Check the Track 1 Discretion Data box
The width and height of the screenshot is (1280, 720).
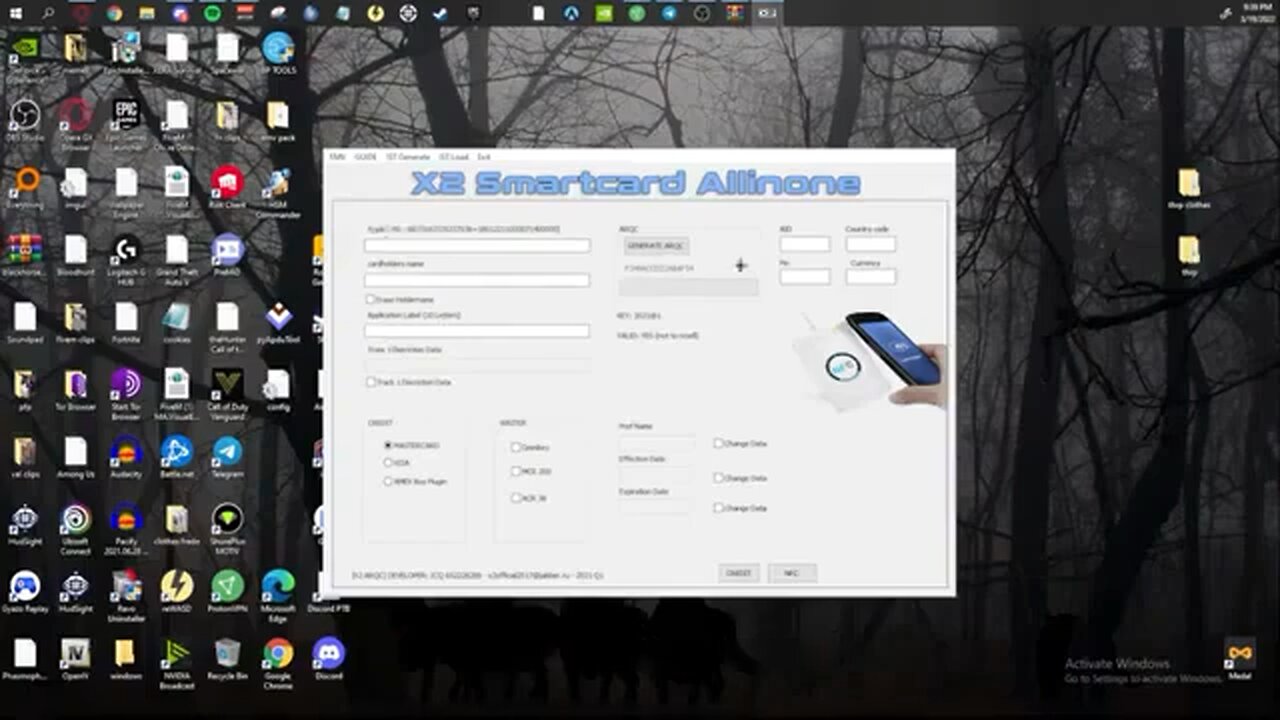(x=369, y=382)
